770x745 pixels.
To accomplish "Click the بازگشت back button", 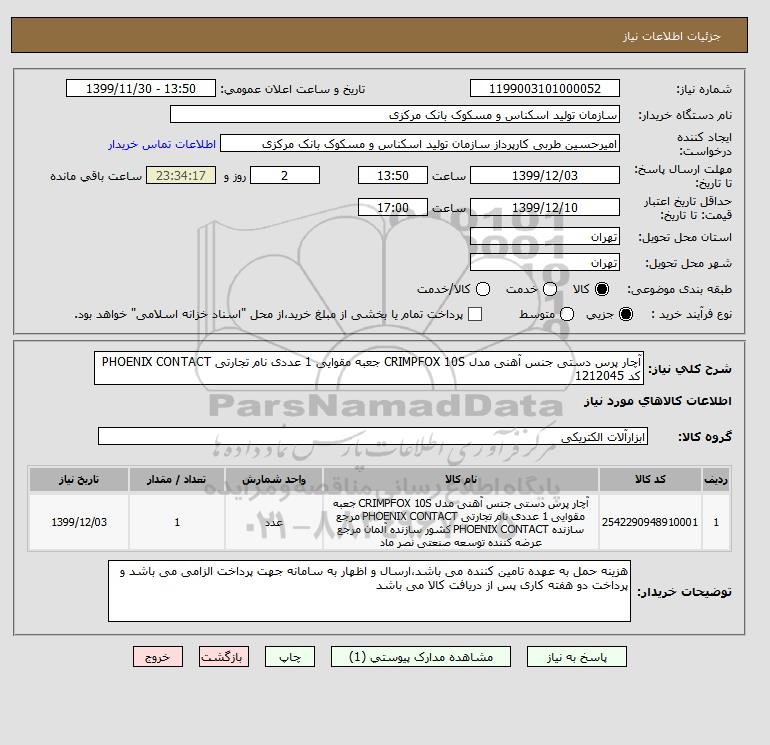I will [x=224, y=657].
